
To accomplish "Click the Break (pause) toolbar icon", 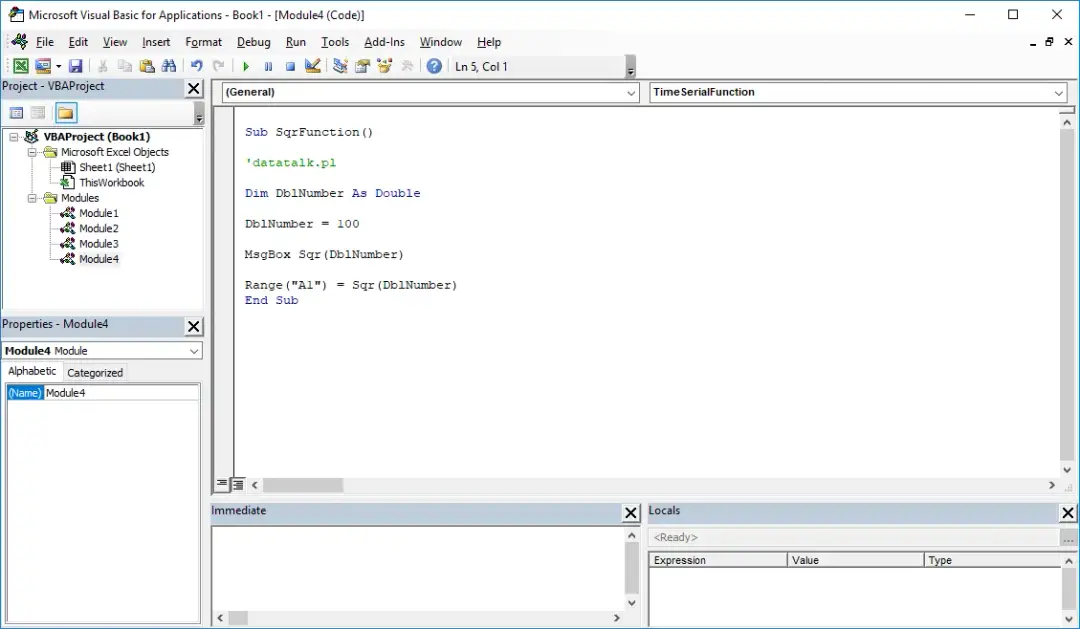I will tap(268, 66).
